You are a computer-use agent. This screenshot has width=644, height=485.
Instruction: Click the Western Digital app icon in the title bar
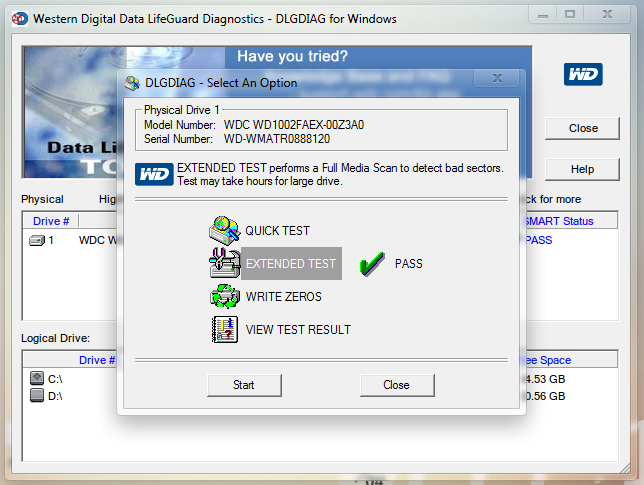pyautogui.click(x=20, y=19)
